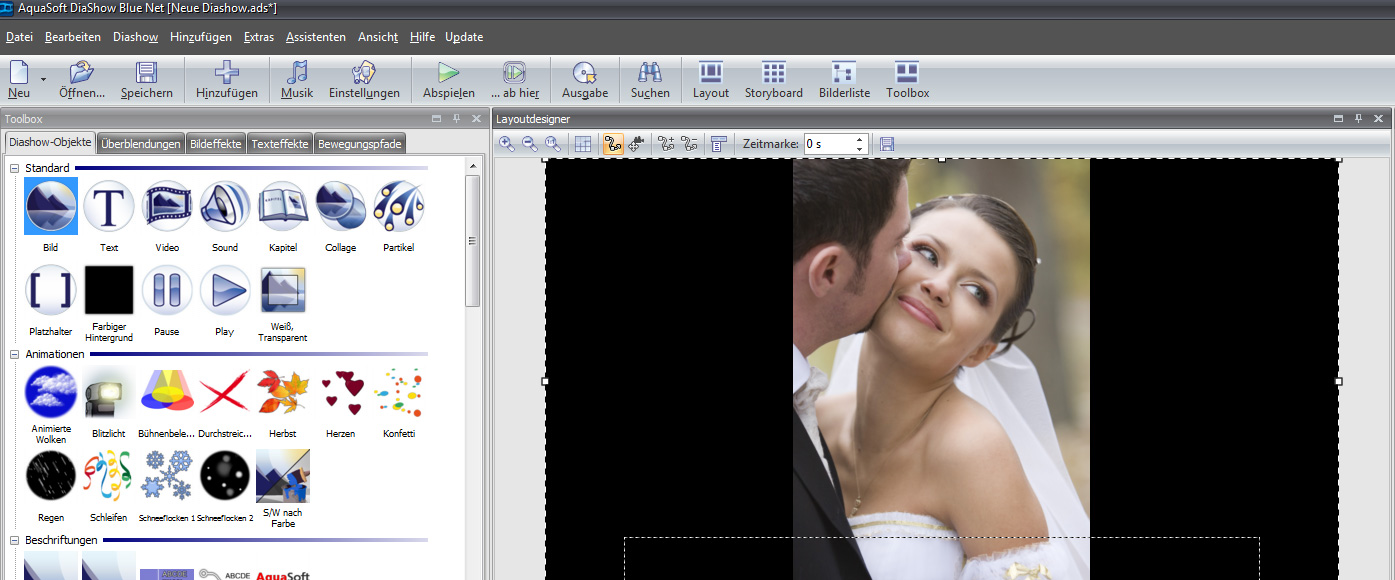
Task: Click into the Zeitmarke time field
Action: (x=828, y=144)
